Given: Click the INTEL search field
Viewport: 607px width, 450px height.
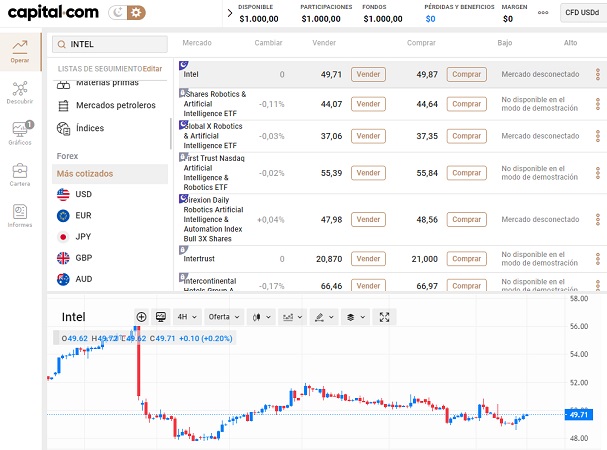Looking at the screenshot, I should [x=110, y=44].
